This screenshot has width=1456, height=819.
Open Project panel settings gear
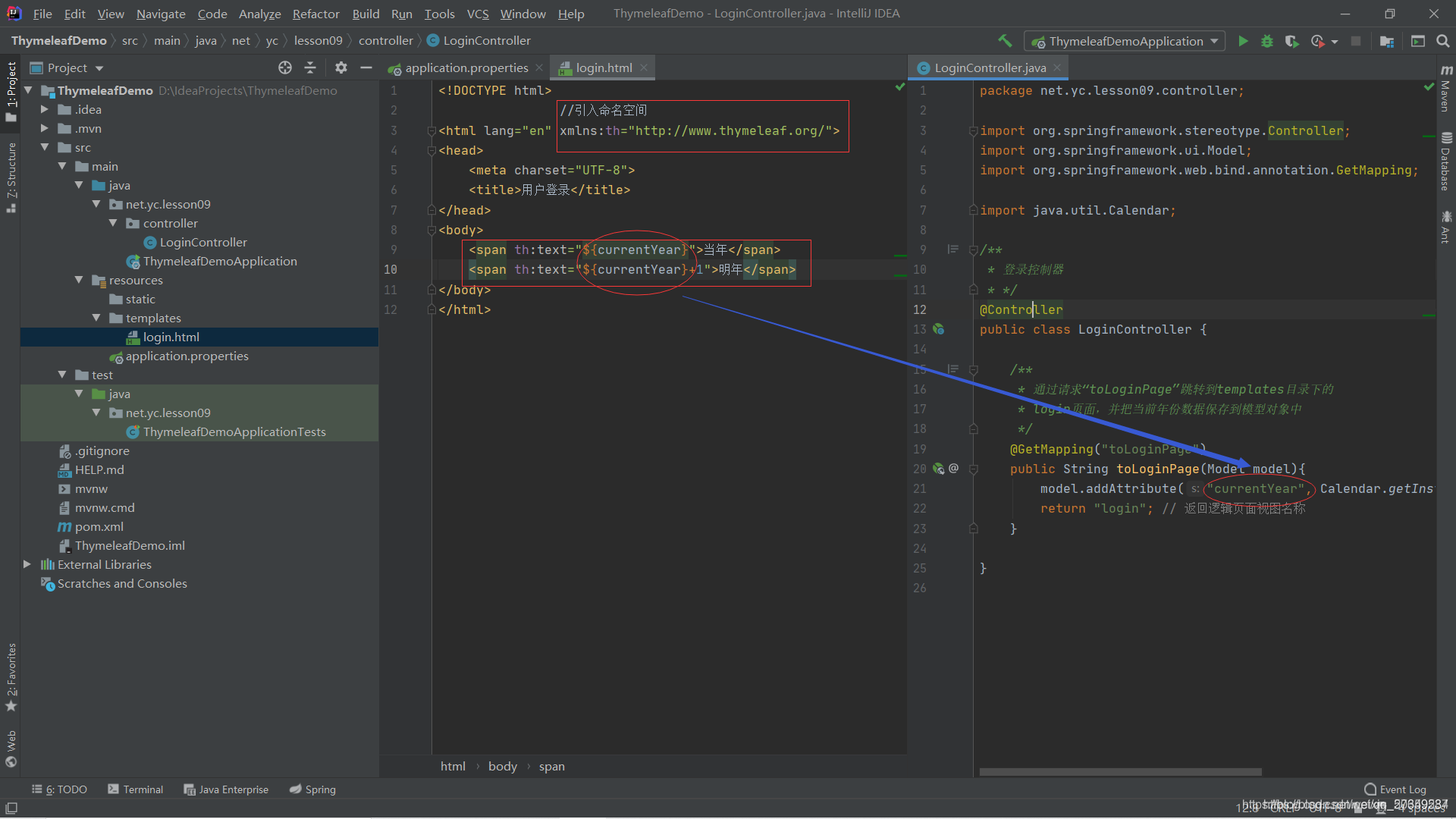pyautogui.click(x=341, y=67)
